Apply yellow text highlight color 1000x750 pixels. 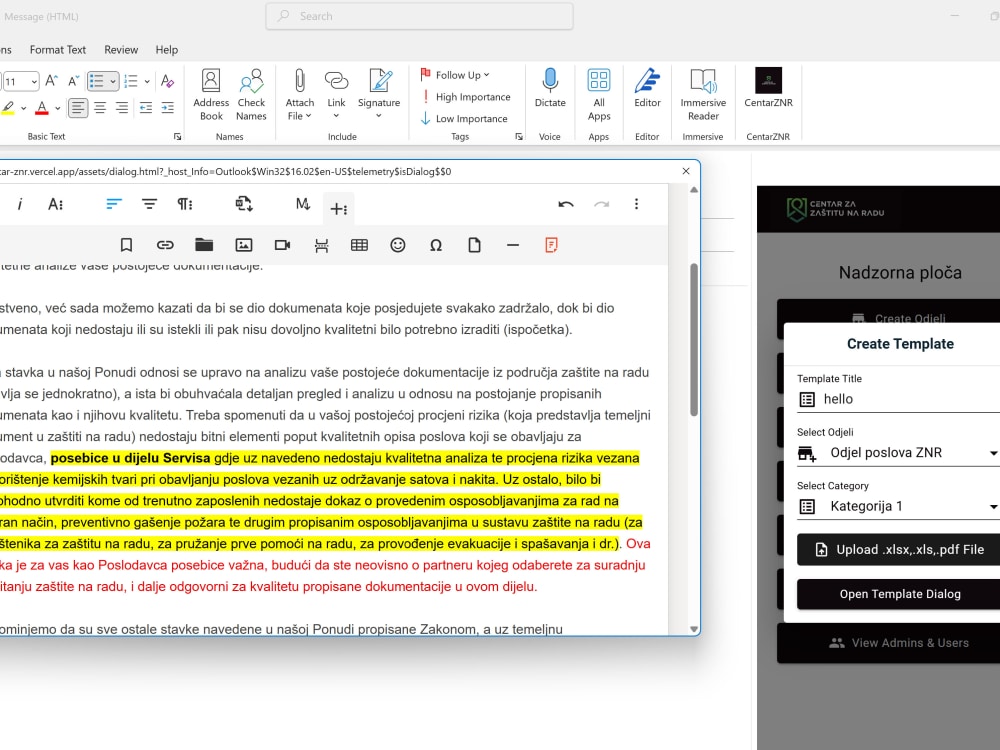[x=8, y=108]
